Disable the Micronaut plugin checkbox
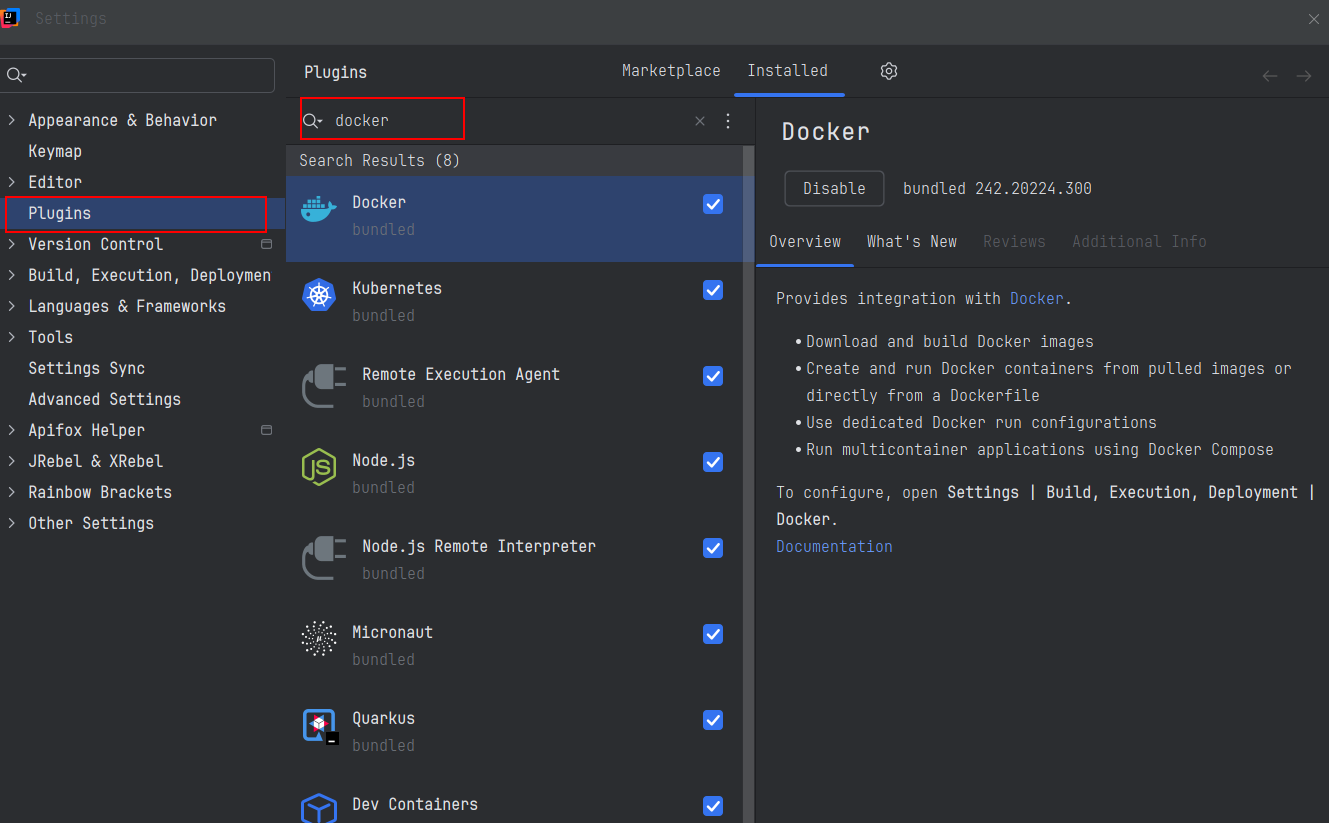 pos(713,634)
